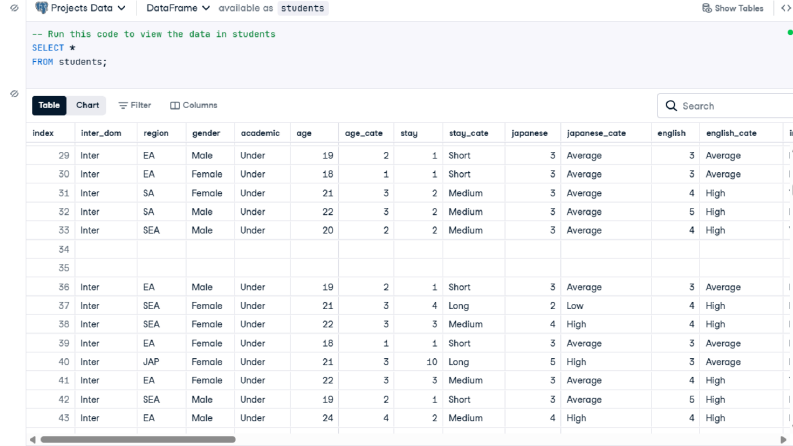
Task: Click the PostgreSQL Projects Data icon
Action: (x=41, y=8)
